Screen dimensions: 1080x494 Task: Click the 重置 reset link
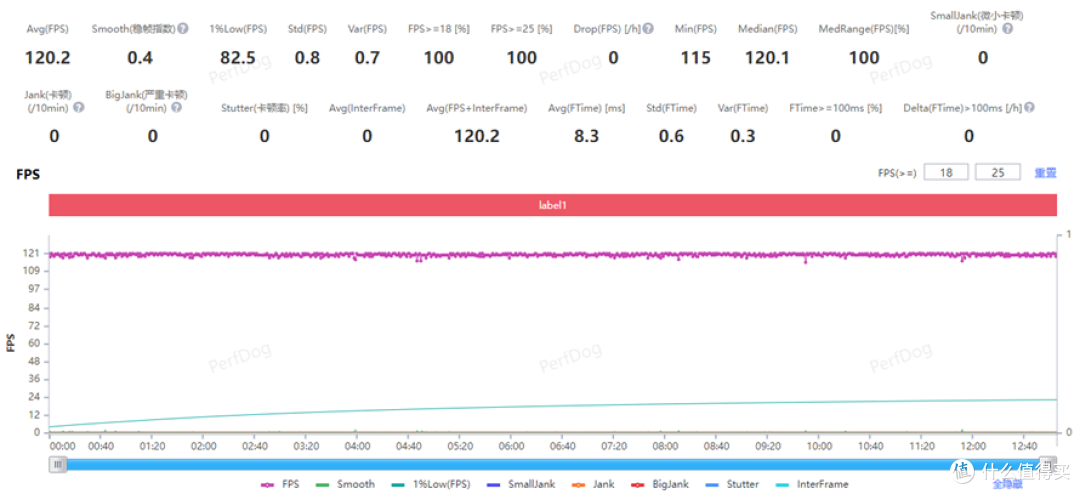1045,173
